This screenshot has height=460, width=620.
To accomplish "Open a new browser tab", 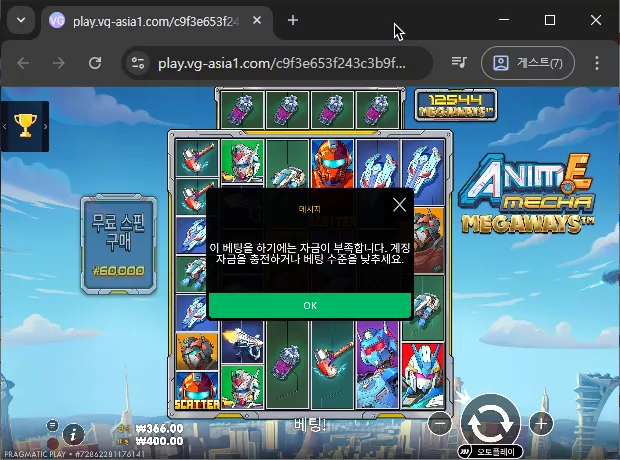I will [x=293, y=20].
